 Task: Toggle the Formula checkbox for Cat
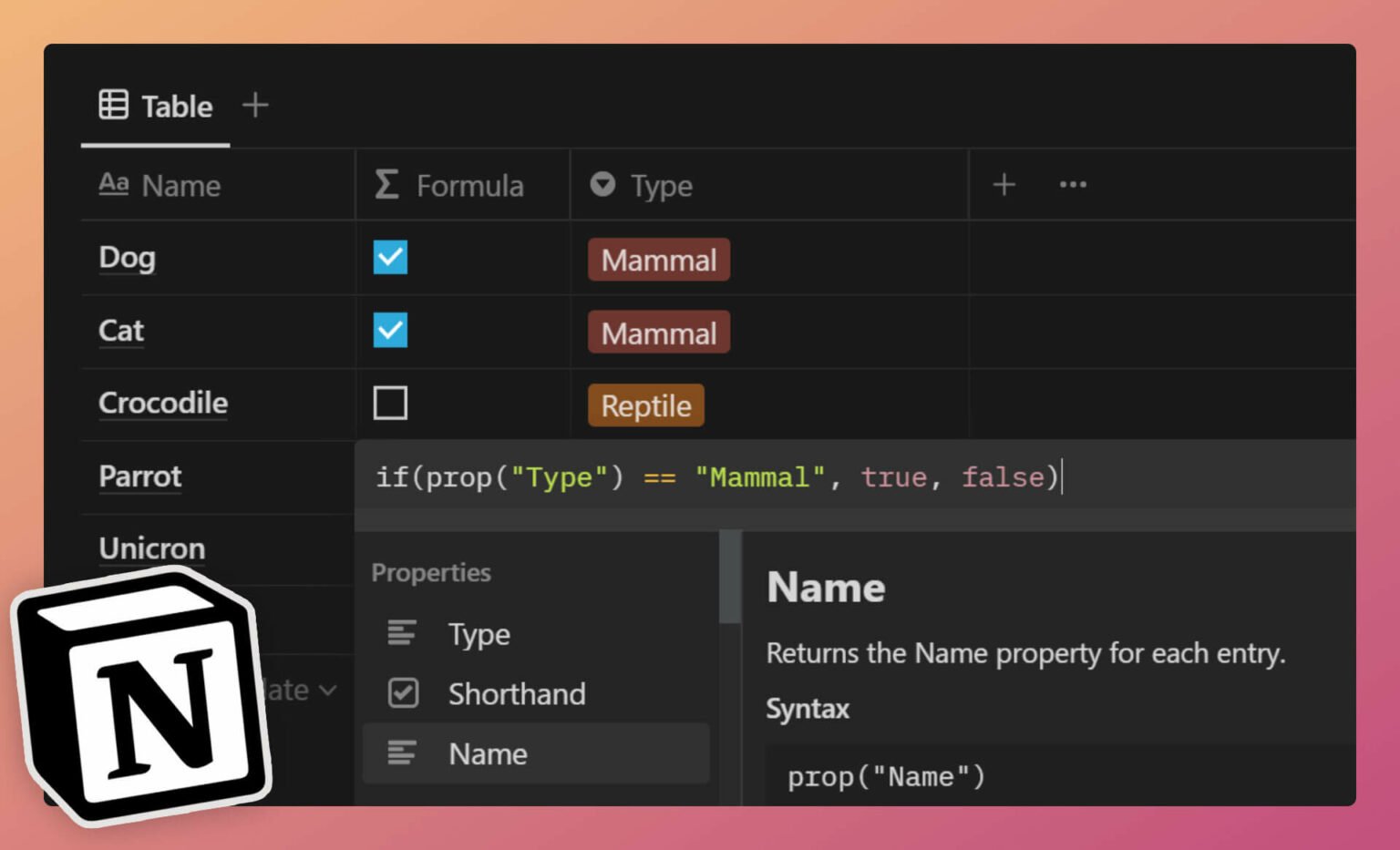pos(390,331)
